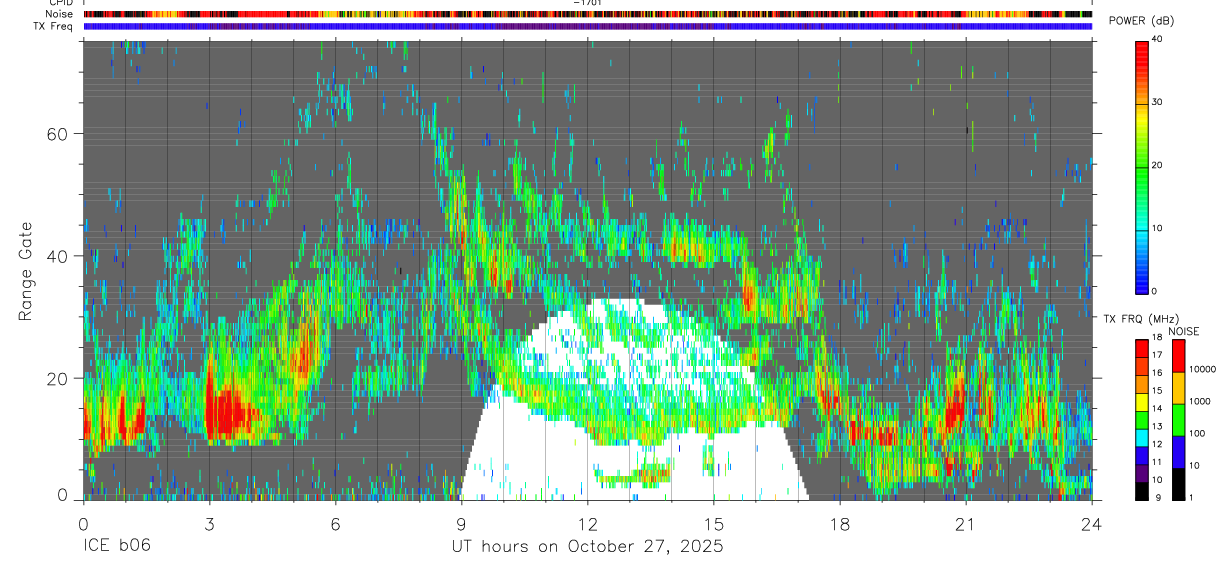Click the 15 tick on UT hours axis
Screen dimensions: 1228x567
coord(714,523)
